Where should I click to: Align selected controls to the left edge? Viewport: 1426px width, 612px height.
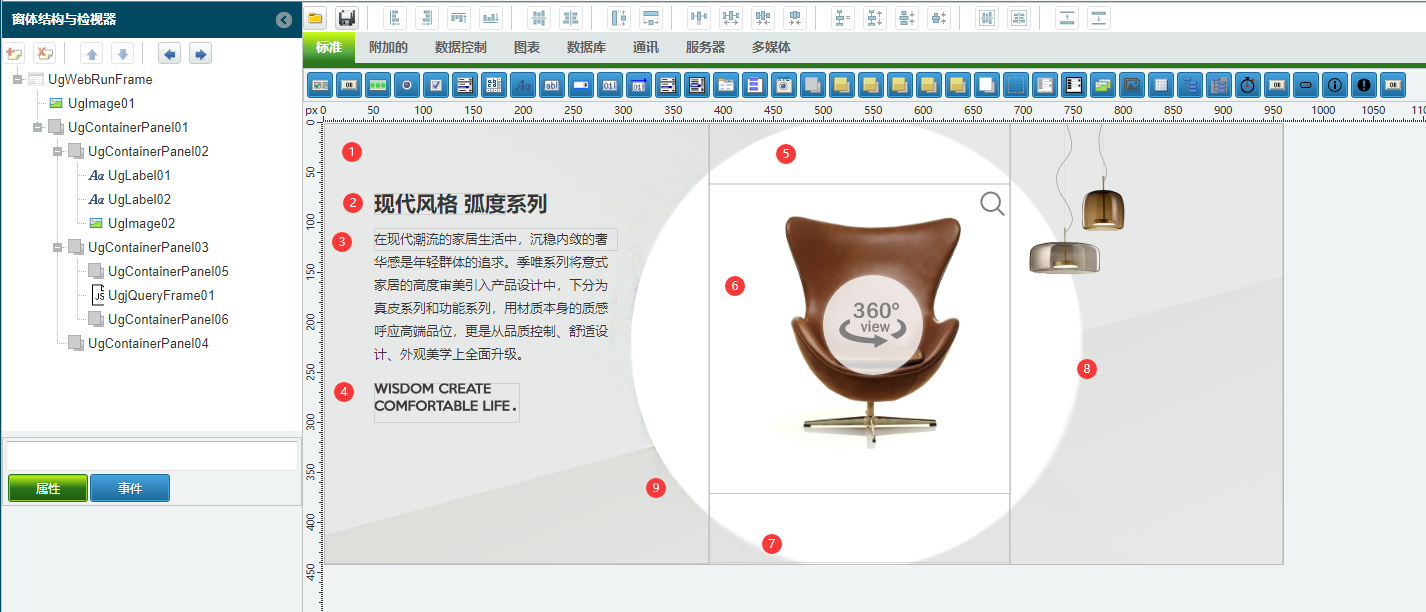(x=395, y=18)
